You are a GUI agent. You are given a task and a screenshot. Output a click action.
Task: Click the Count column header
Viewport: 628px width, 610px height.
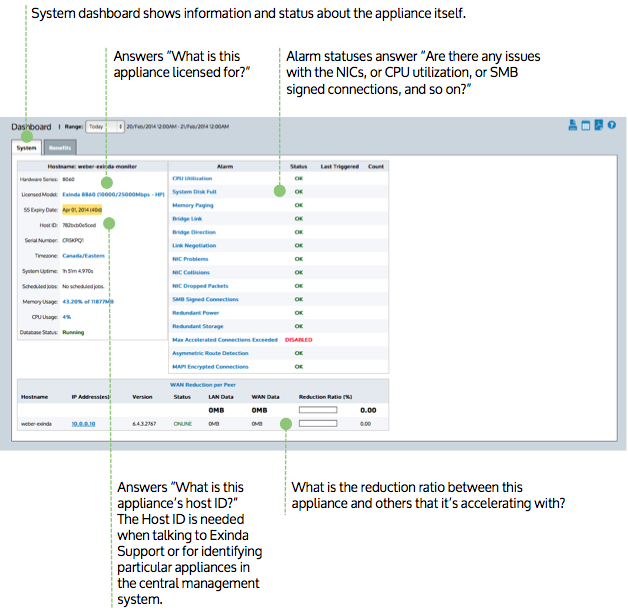click(376, 167)
